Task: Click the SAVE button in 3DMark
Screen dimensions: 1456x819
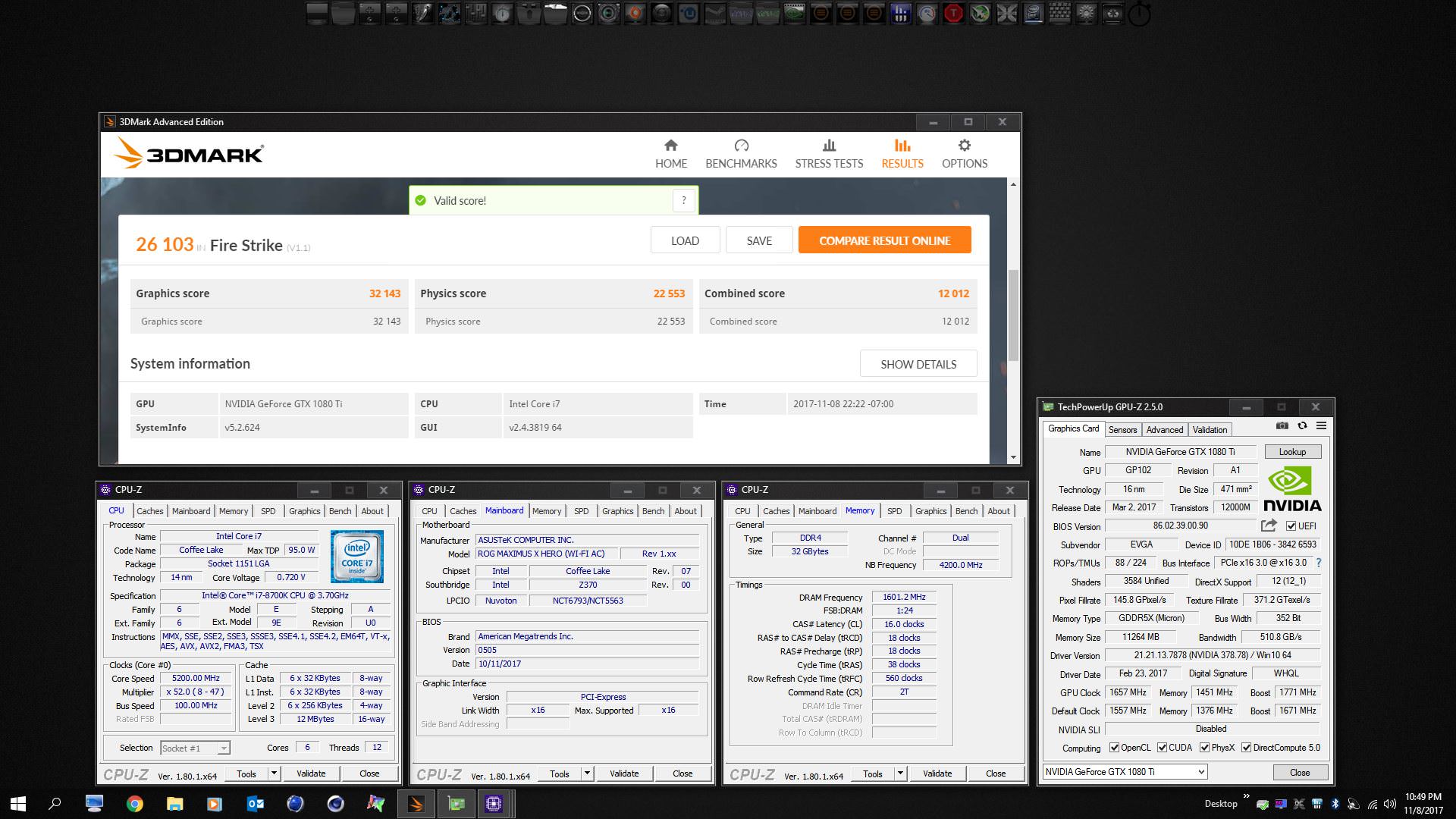Action: [759, 240]
